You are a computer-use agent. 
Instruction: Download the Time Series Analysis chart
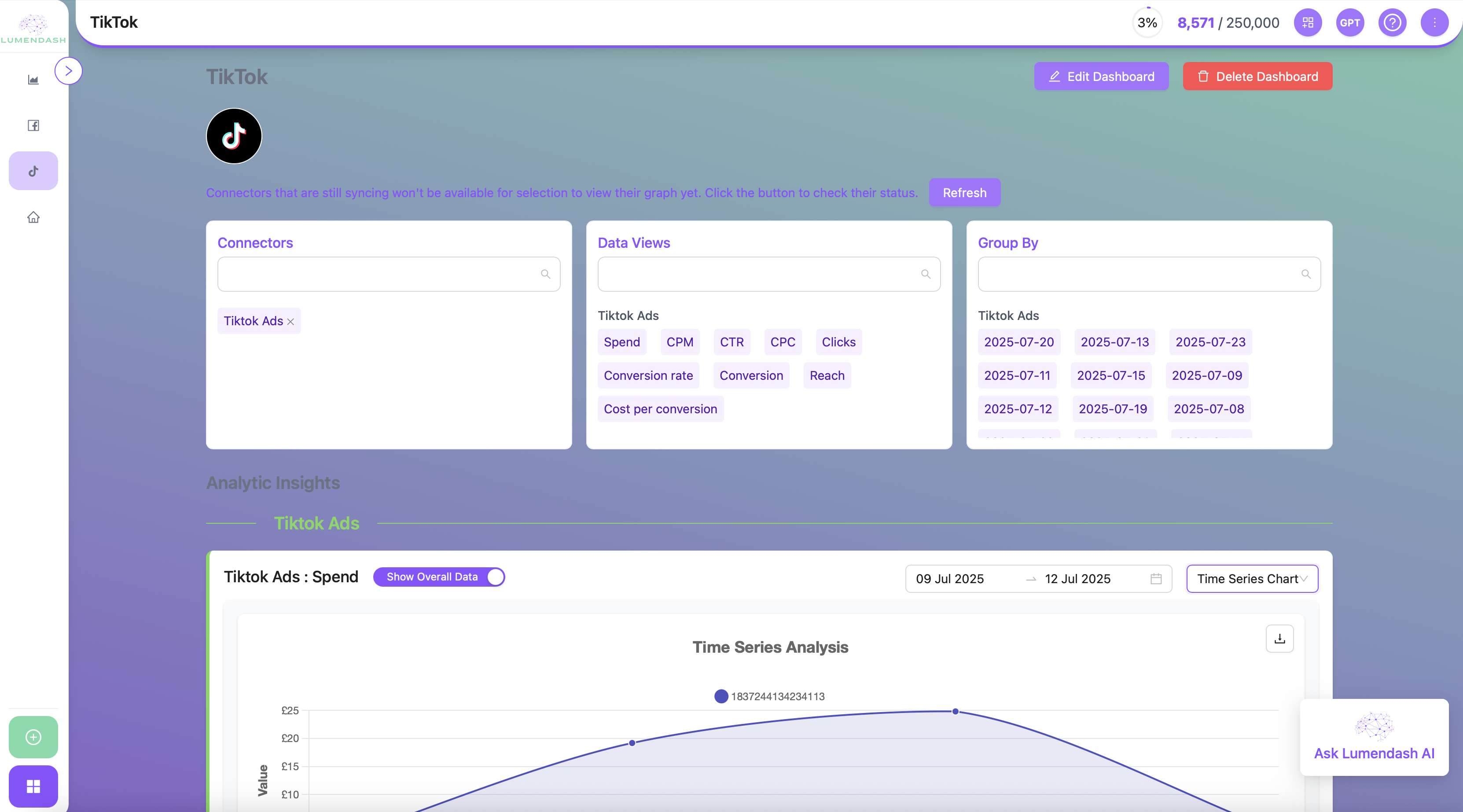coord(1279,639)
